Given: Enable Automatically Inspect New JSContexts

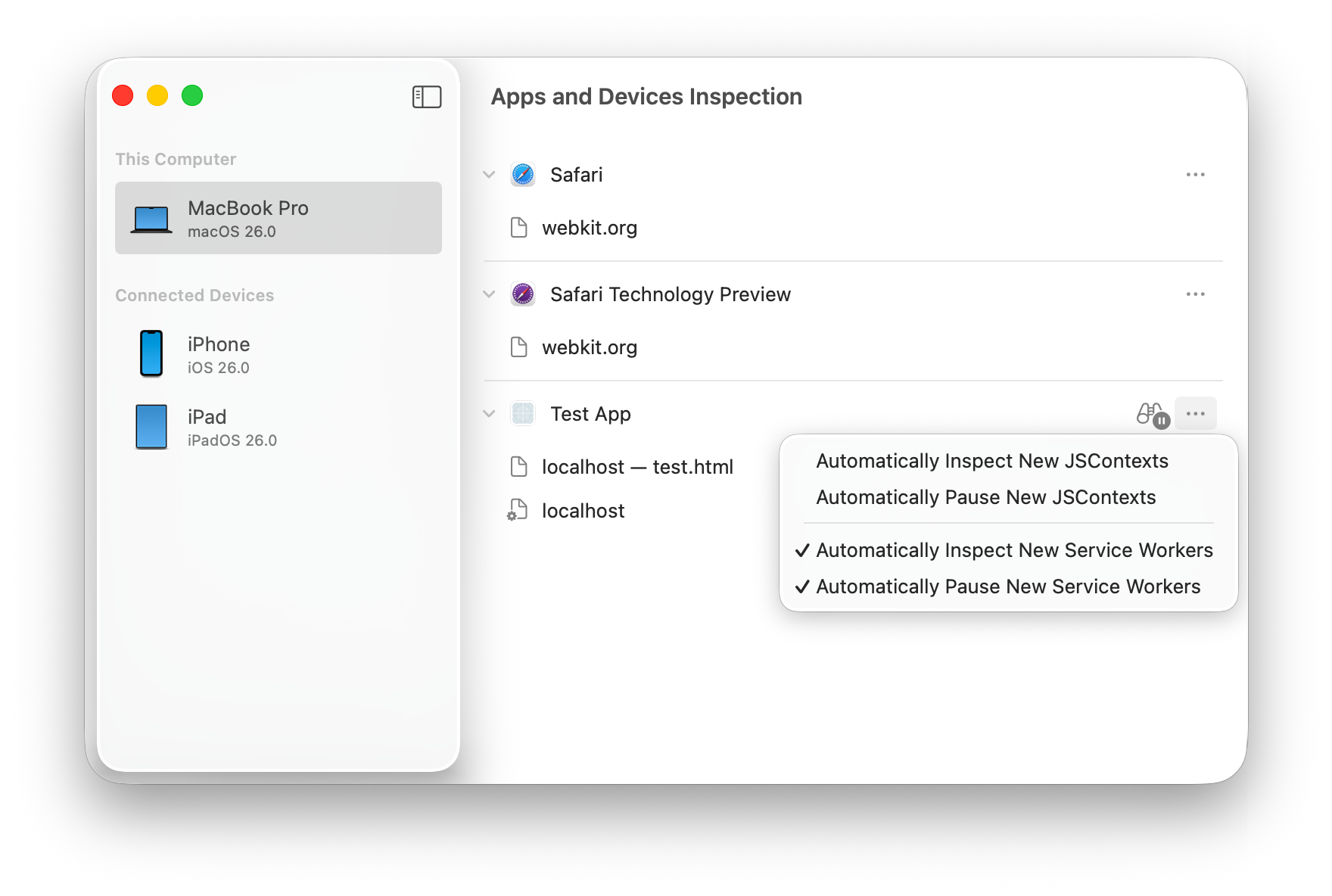Looking at the screenshot, I should 1009,461.
